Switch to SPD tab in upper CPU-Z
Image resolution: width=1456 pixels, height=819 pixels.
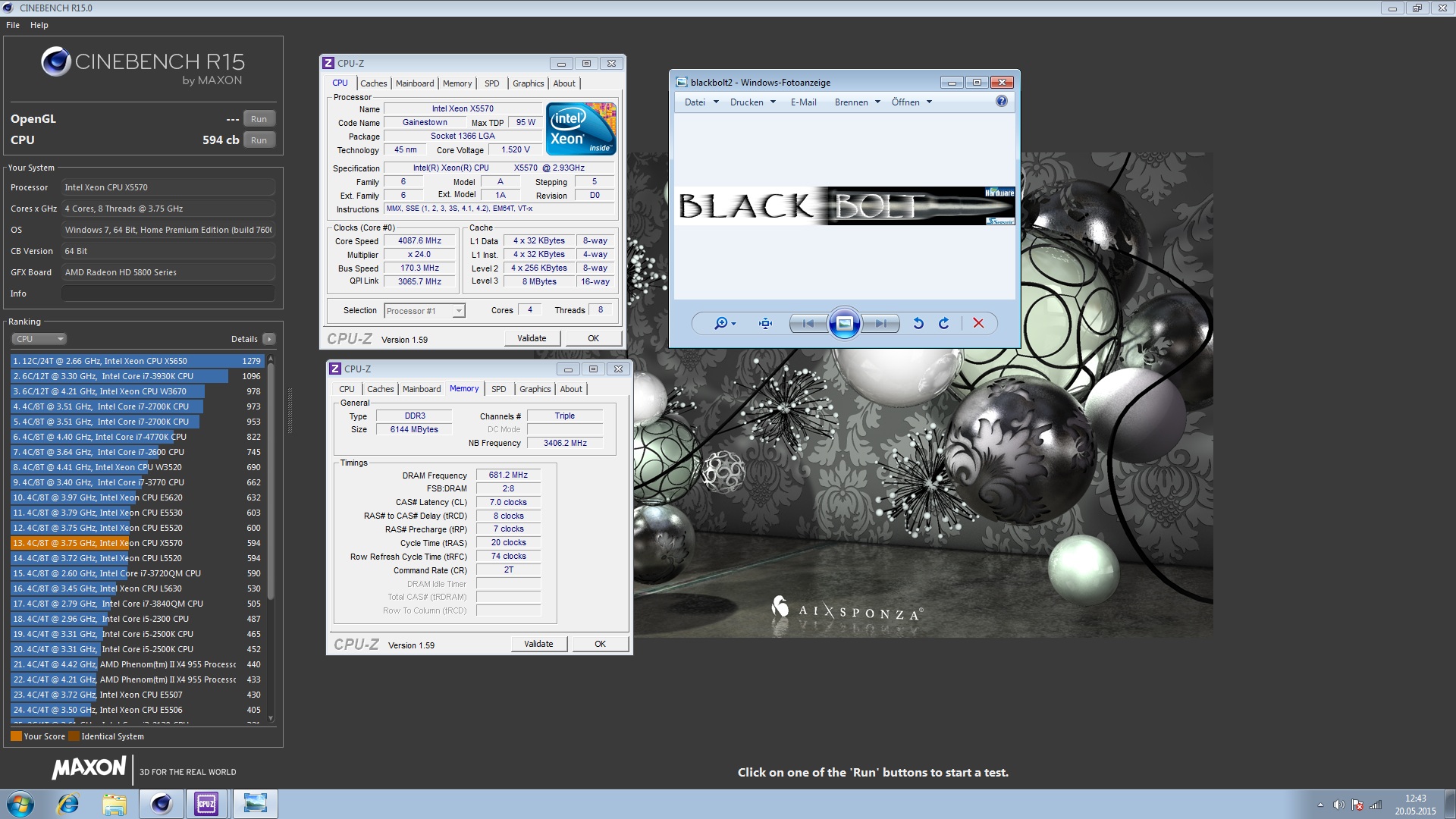click(x=492, y=83)
